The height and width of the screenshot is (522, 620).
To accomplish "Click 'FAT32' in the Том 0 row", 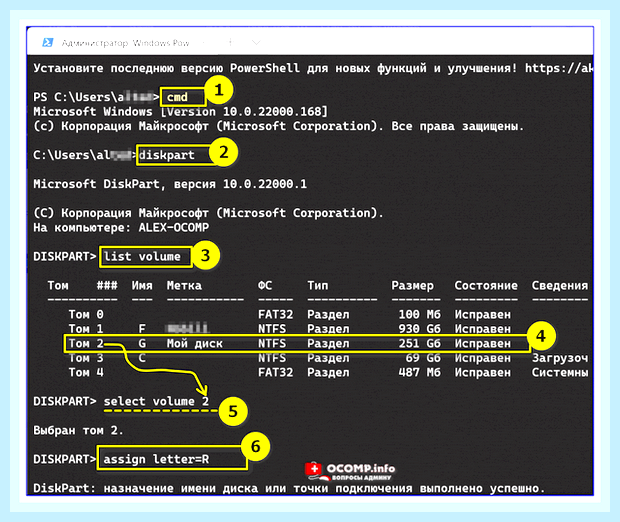I will click(x=275, y=314).
